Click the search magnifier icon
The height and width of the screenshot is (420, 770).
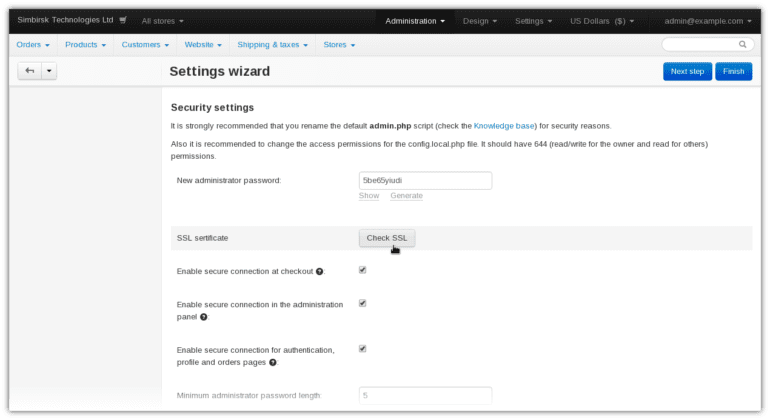[742, 44]
